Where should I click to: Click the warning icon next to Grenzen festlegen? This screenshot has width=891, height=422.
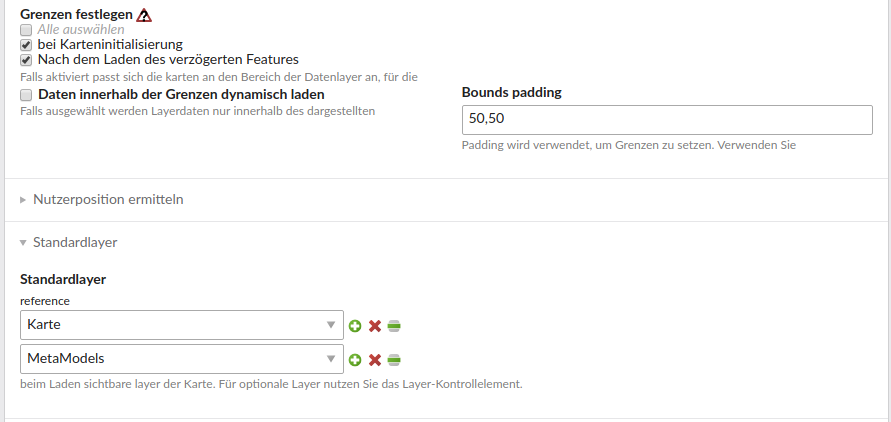(x=144, y=15)
